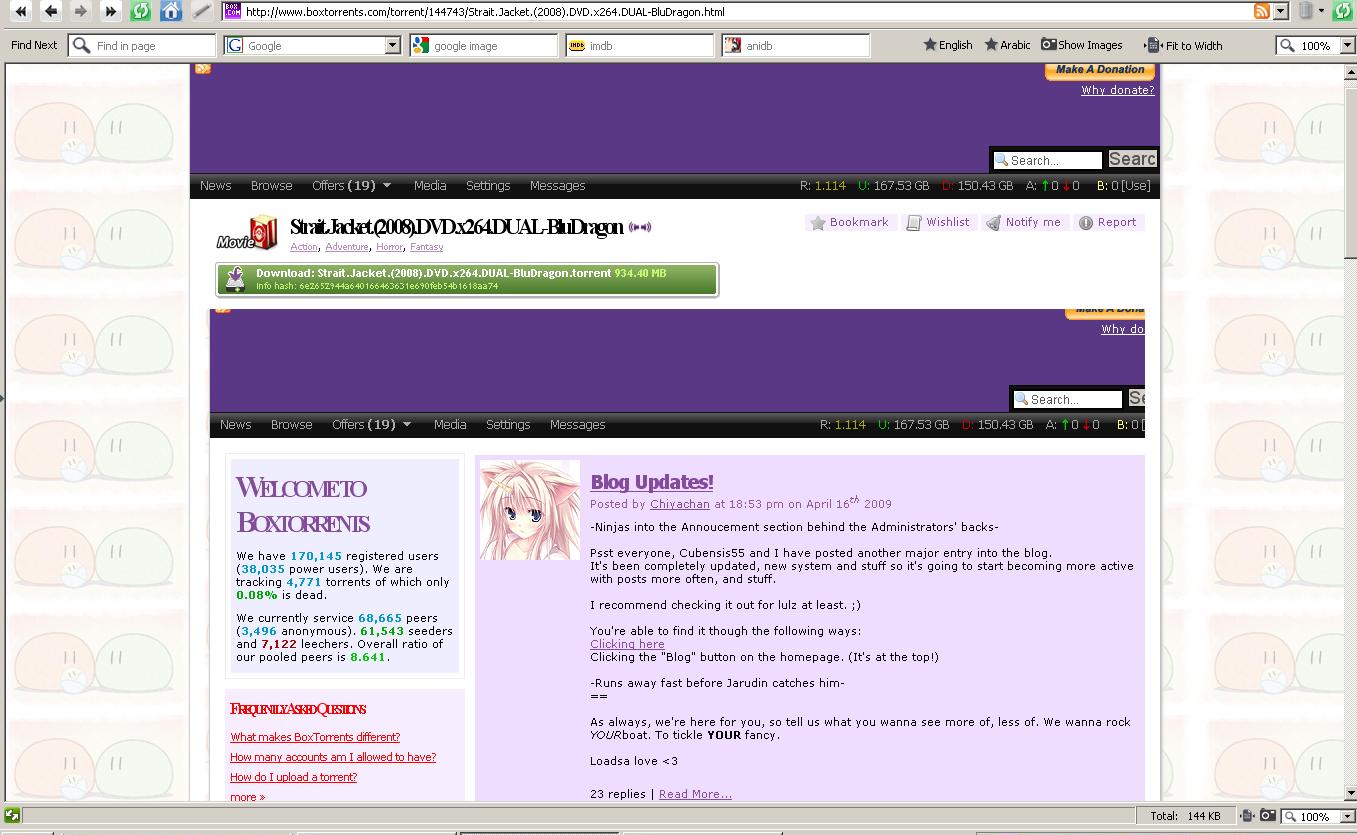
Task: Click the [Use] bonus link
Action: (x=1136, y=186)
